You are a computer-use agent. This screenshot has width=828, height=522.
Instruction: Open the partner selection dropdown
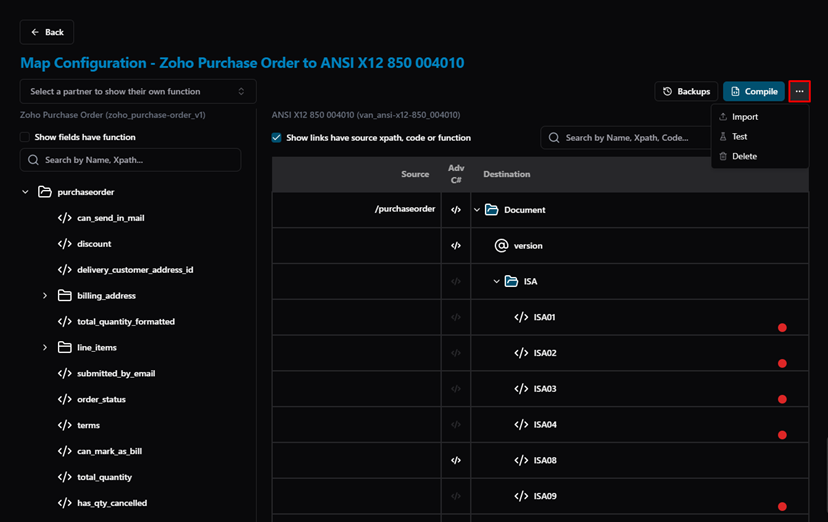click(x=138, y=91)
